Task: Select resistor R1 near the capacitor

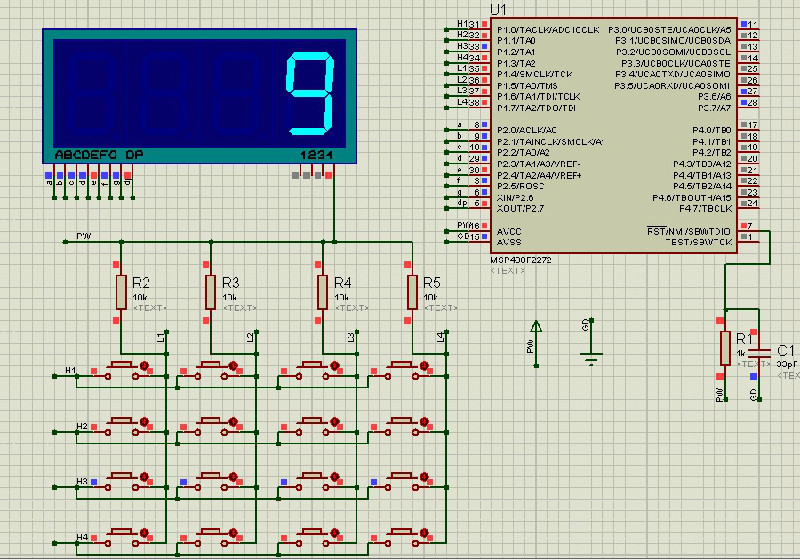Action: pos(725,348)
